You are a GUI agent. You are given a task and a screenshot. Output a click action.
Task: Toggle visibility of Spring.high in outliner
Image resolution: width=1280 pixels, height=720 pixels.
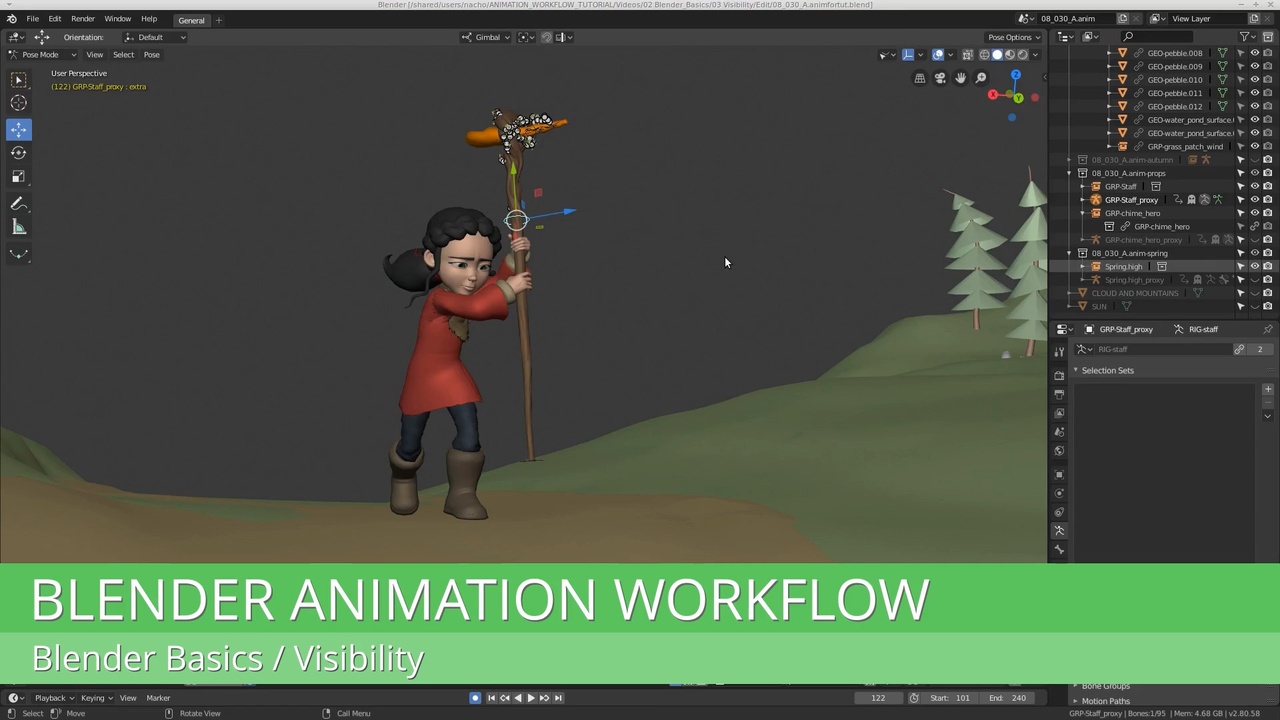click(x=1254, y=267)
